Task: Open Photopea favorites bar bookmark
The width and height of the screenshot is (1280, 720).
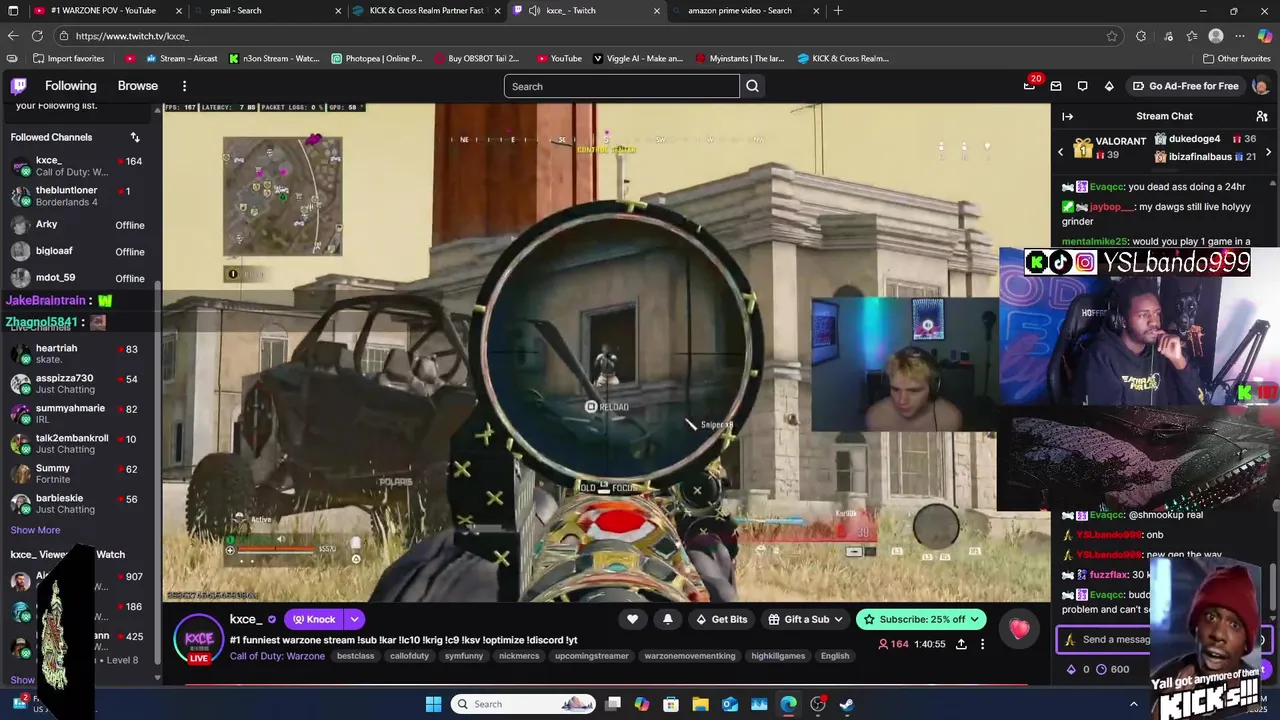Action: pyautogui.click(x=377, y=58)
